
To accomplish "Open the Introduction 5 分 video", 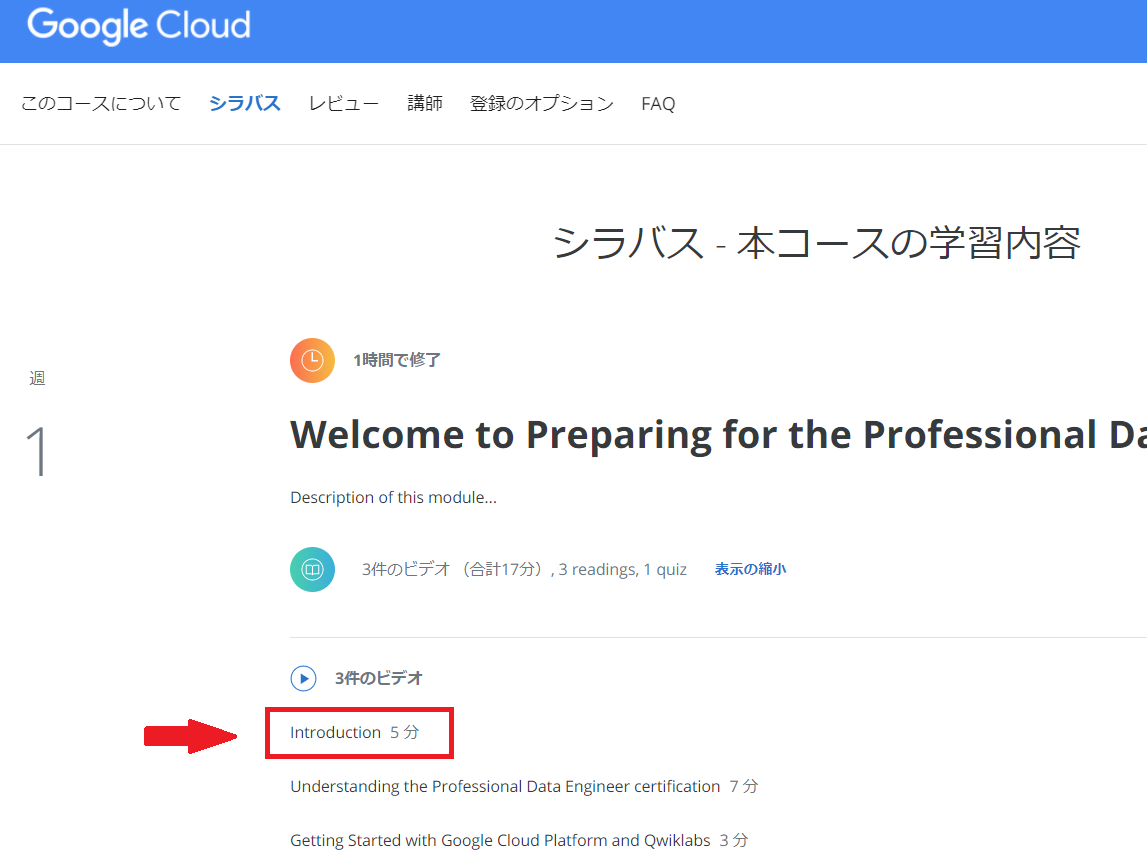I will (x=355, y=732).
